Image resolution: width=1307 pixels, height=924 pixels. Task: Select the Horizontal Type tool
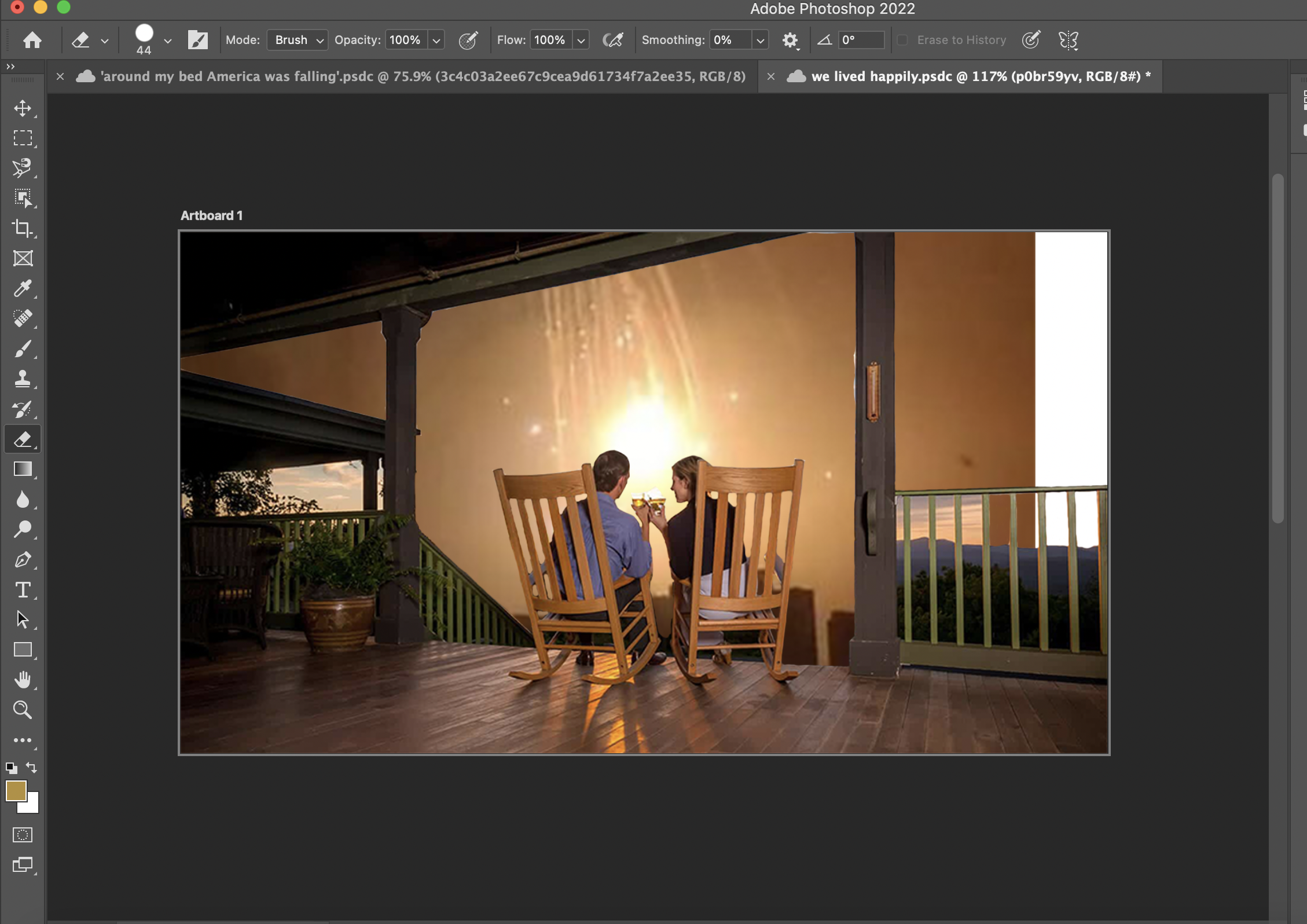pyautogui.click(x=23, y=591)
